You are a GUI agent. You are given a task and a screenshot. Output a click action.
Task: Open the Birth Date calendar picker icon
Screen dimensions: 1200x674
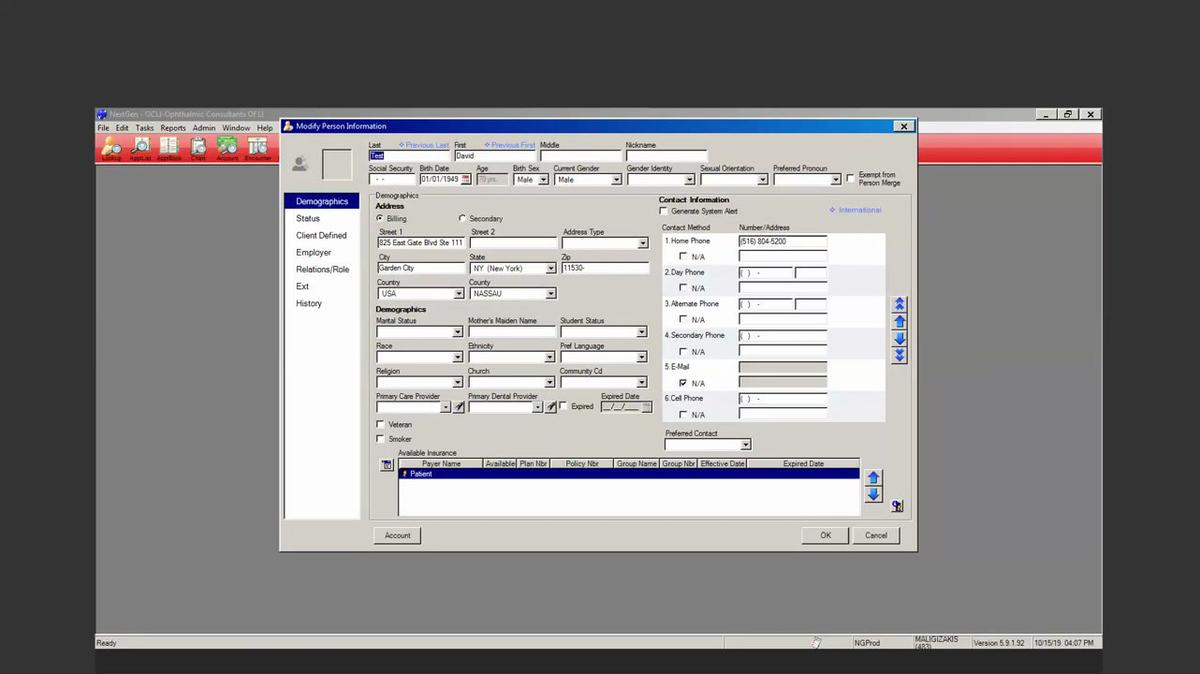tap(465, 178)
